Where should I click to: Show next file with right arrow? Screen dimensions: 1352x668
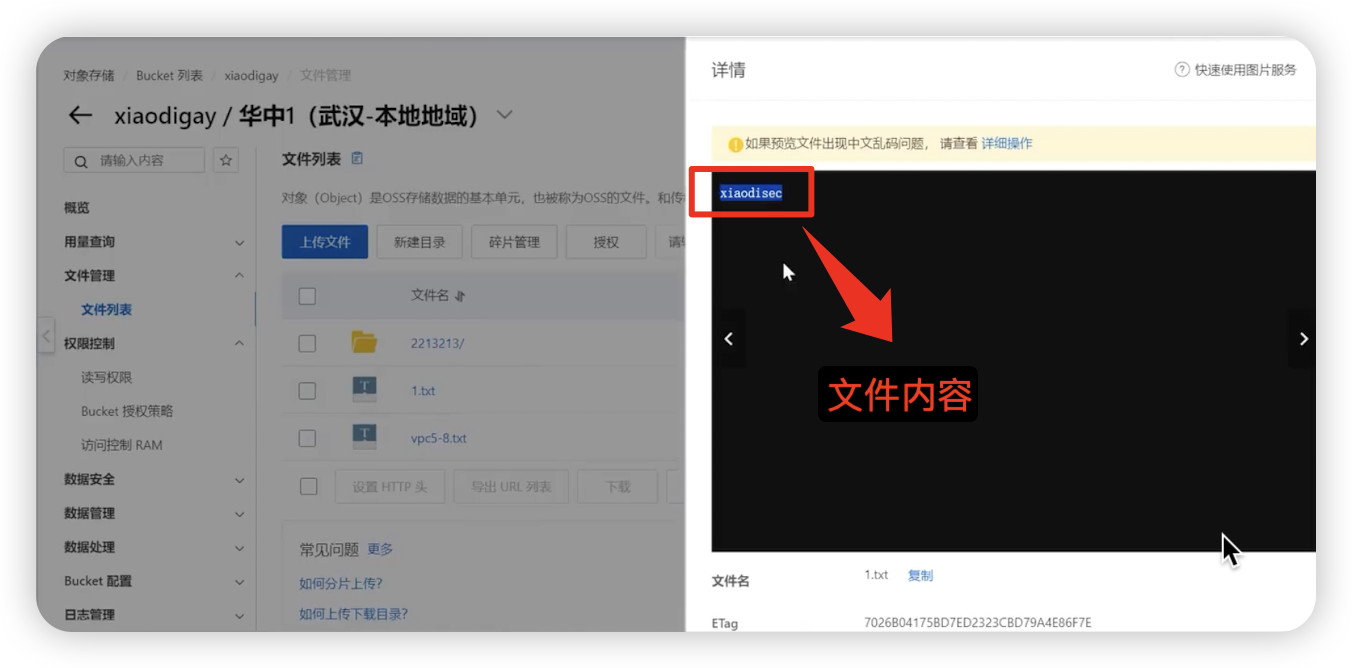[1303, 339]
